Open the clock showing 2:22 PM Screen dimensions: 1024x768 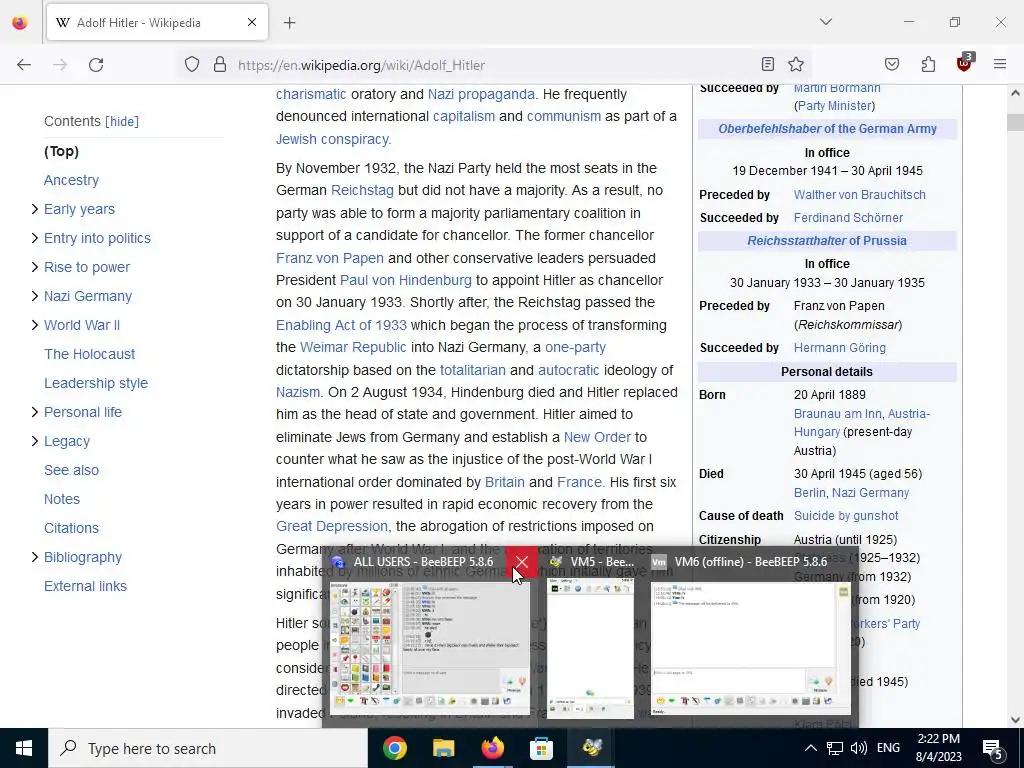click(938, 748)
